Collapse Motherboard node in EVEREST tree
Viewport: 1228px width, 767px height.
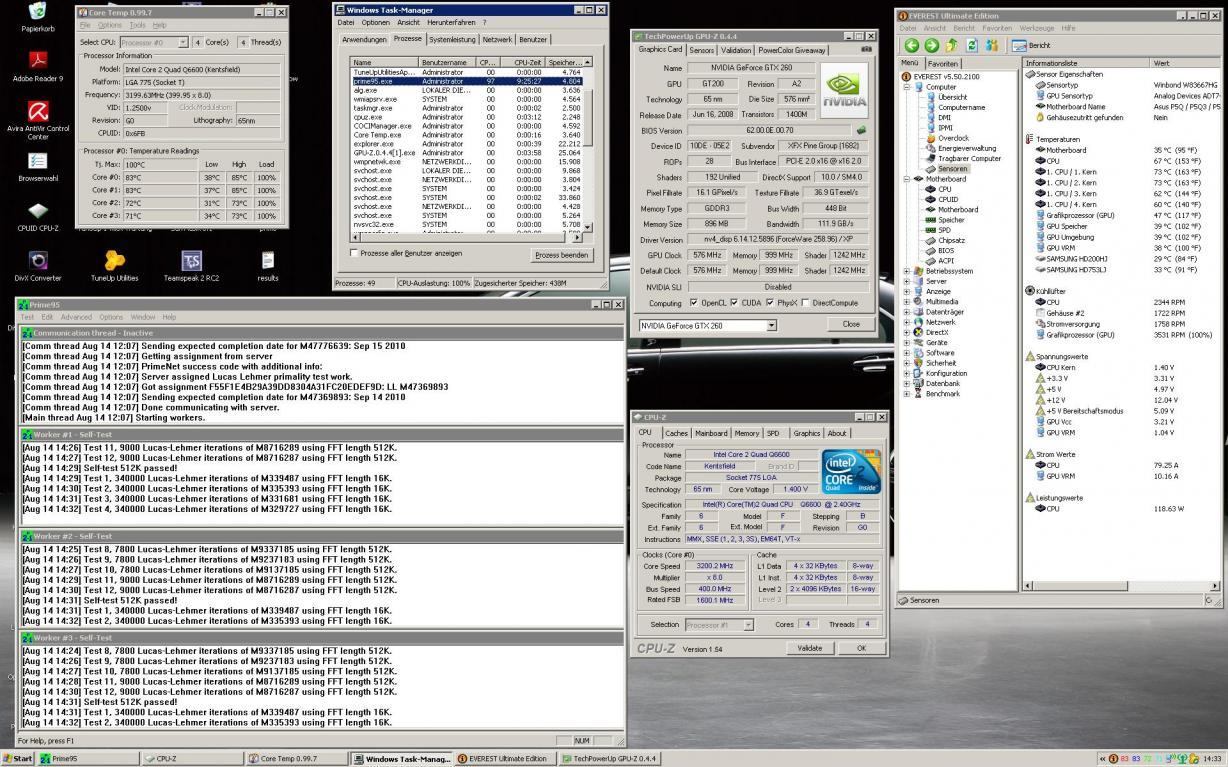[x=907, y=179]
